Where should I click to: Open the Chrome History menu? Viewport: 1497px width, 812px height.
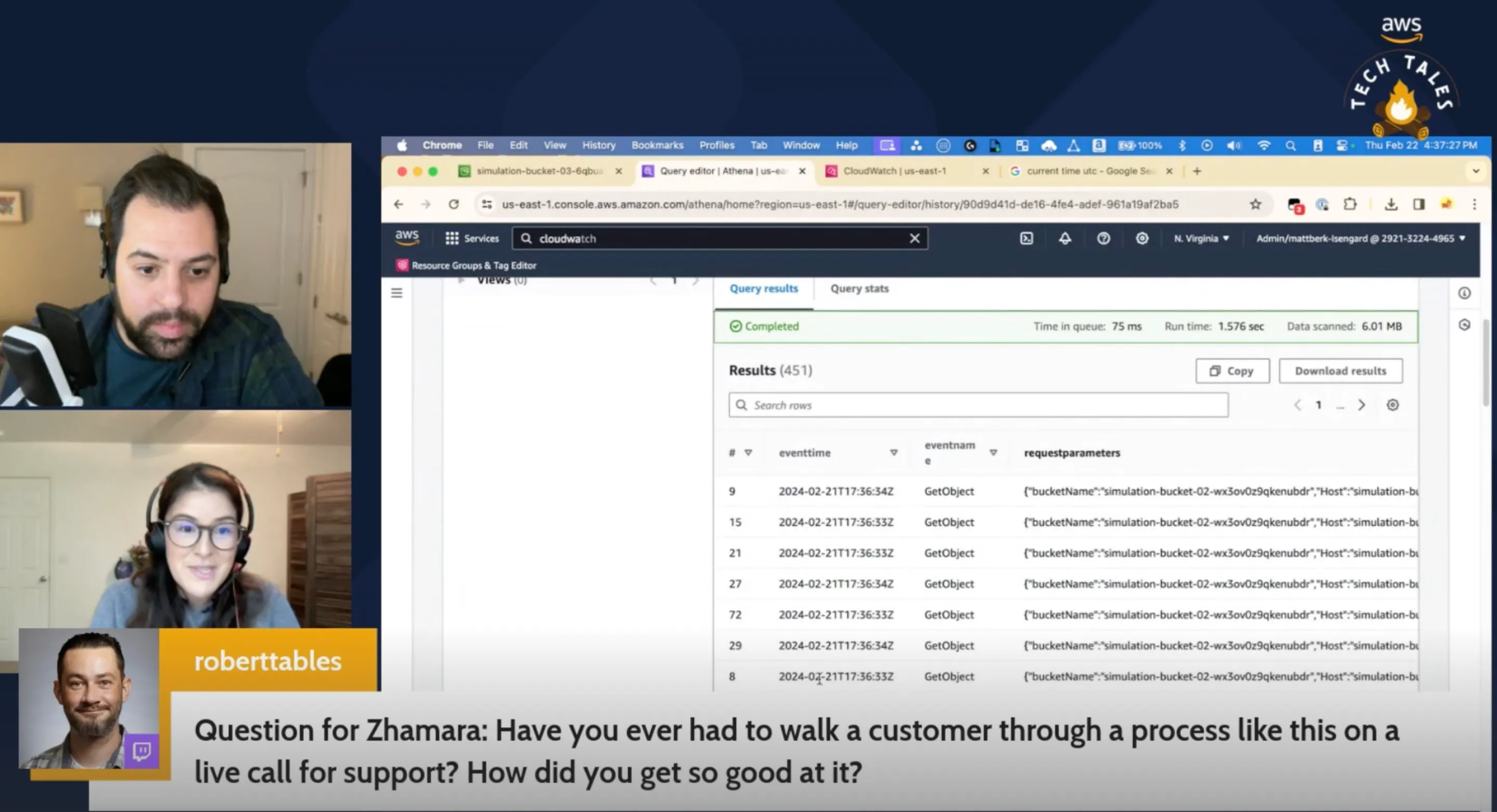pyautogui.click(x=599, y=145)
